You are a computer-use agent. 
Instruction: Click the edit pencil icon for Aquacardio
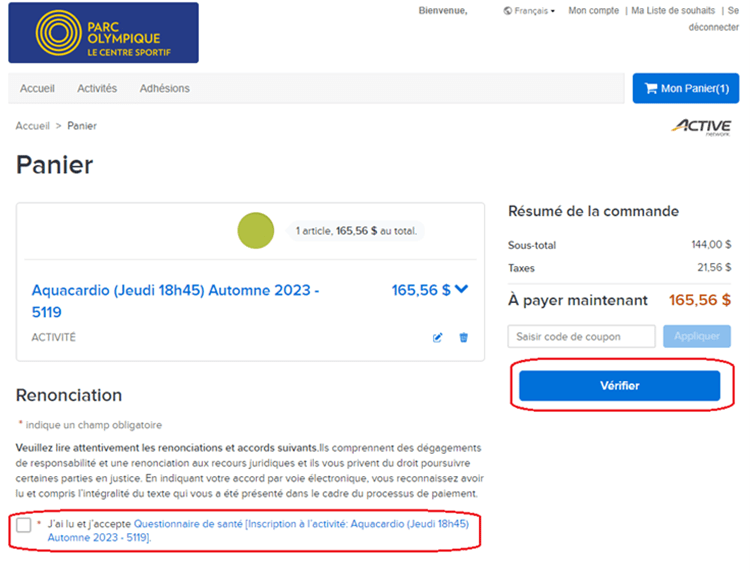point(437,338)
